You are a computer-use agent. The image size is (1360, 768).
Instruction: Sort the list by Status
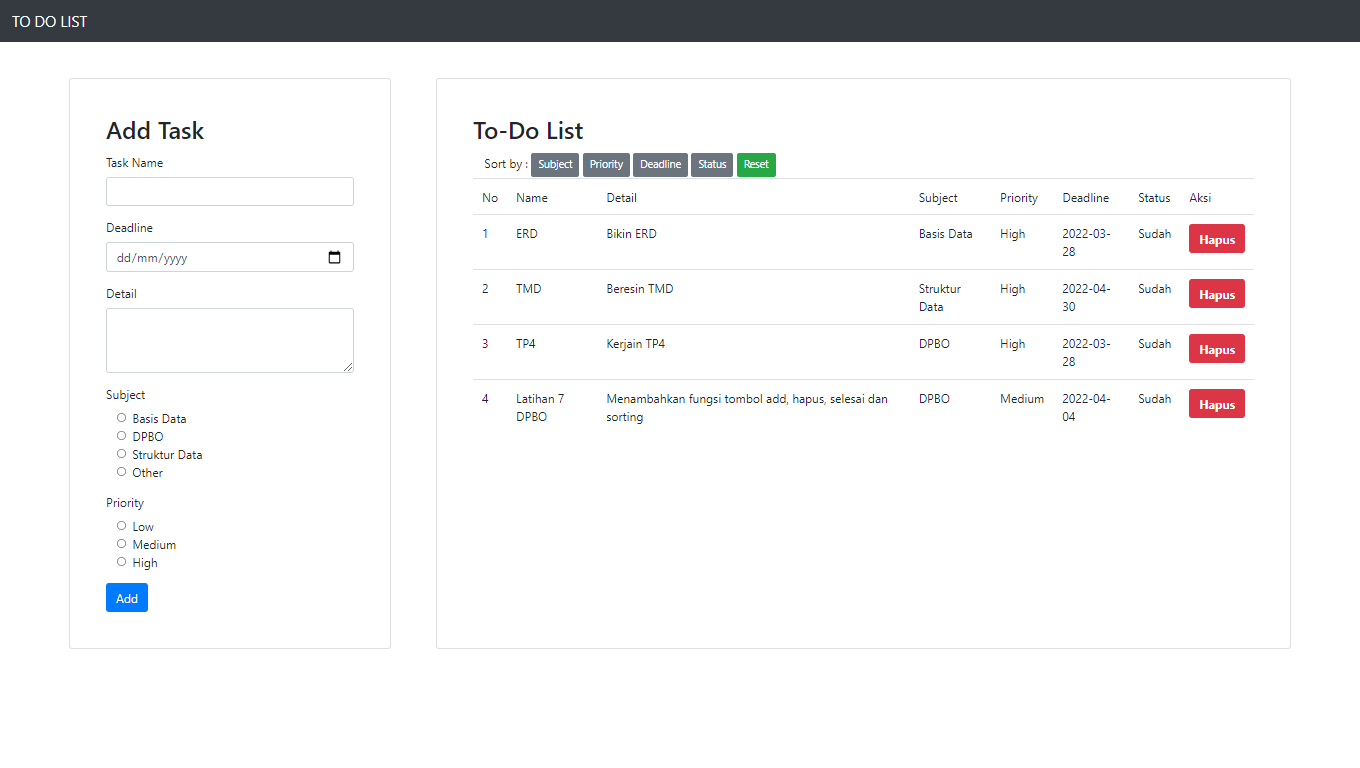pos(711,164)
